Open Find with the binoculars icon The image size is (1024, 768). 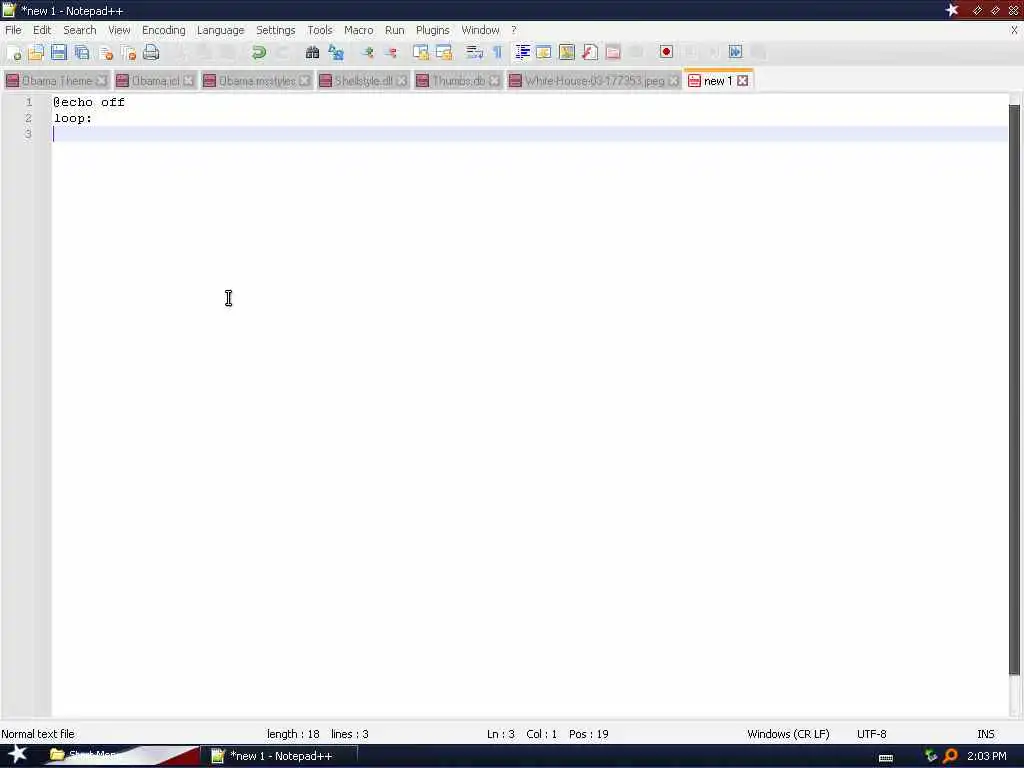312,53
